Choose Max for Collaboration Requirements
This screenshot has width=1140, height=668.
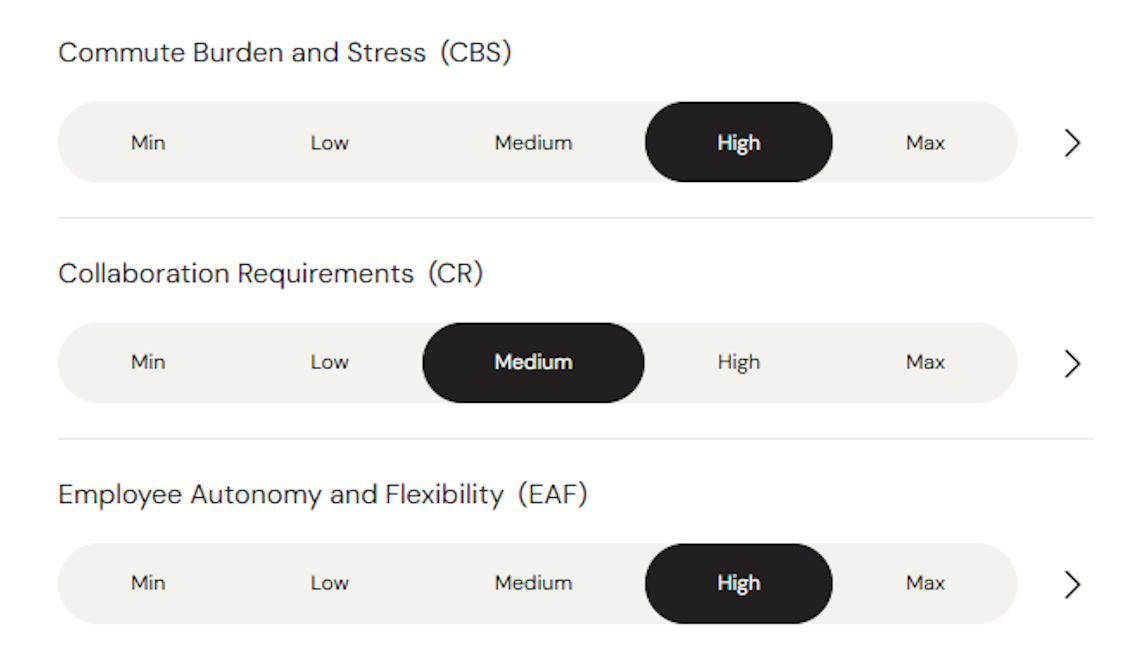(925, 363)
